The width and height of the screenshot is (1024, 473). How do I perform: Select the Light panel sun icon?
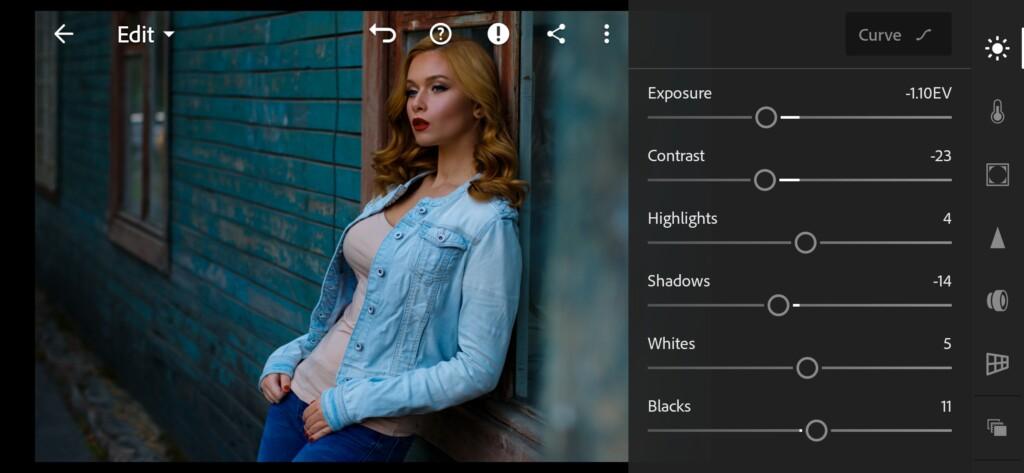(997, 48)
